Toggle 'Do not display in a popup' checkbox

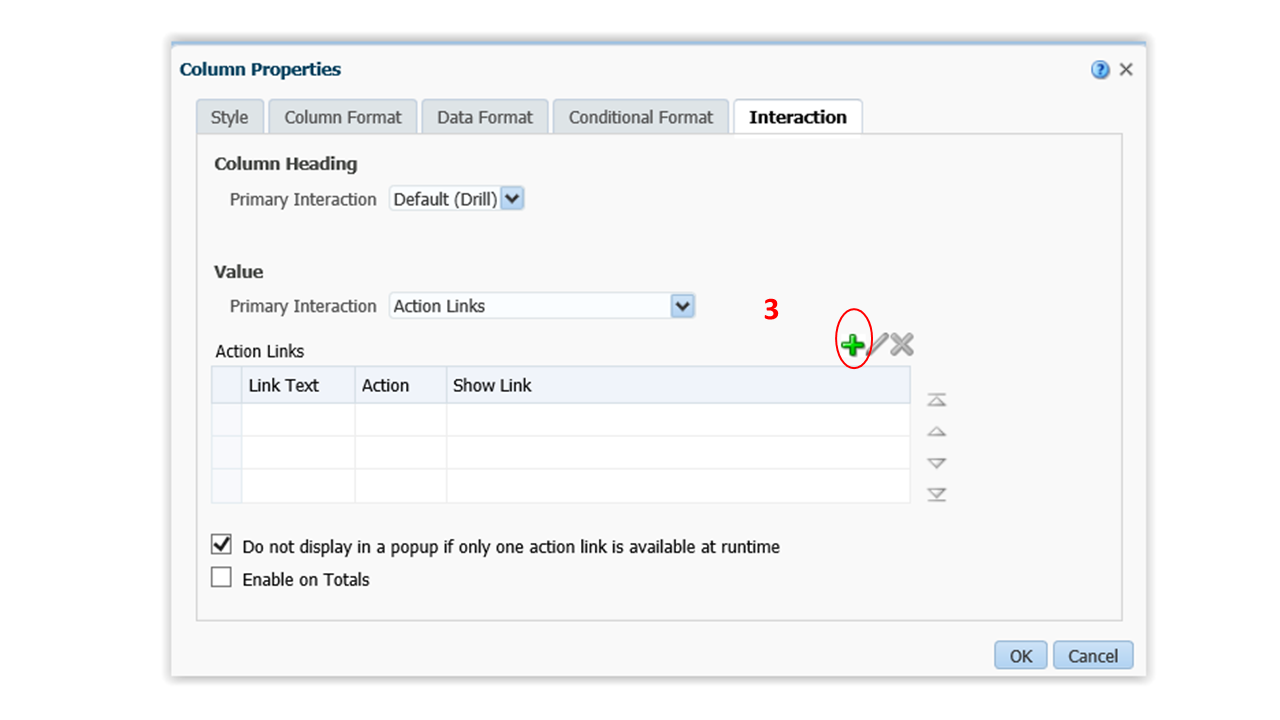pos(221,545)
